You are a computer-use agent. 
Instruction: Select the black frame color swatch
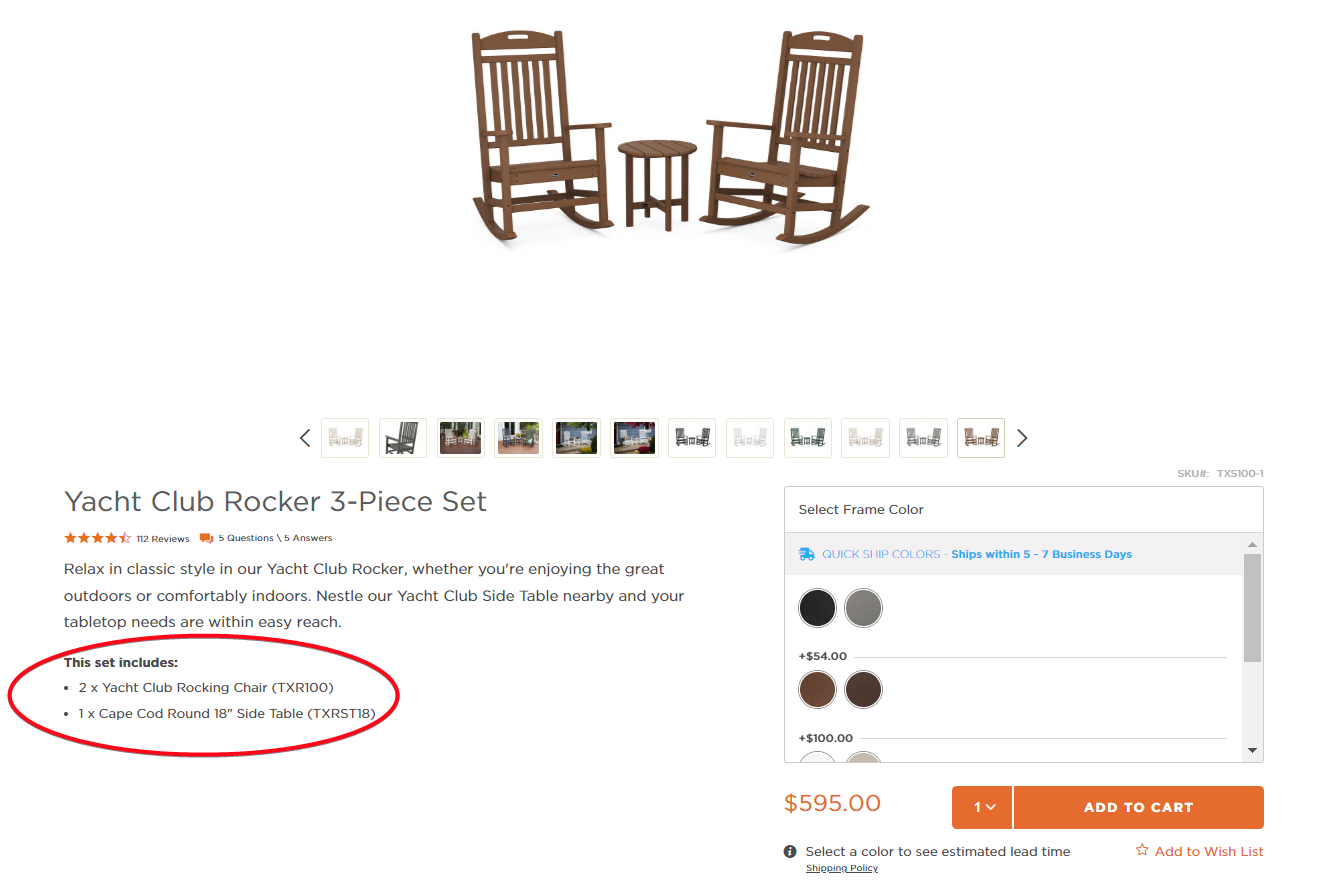pyautogui.click(x=817, y=607)
